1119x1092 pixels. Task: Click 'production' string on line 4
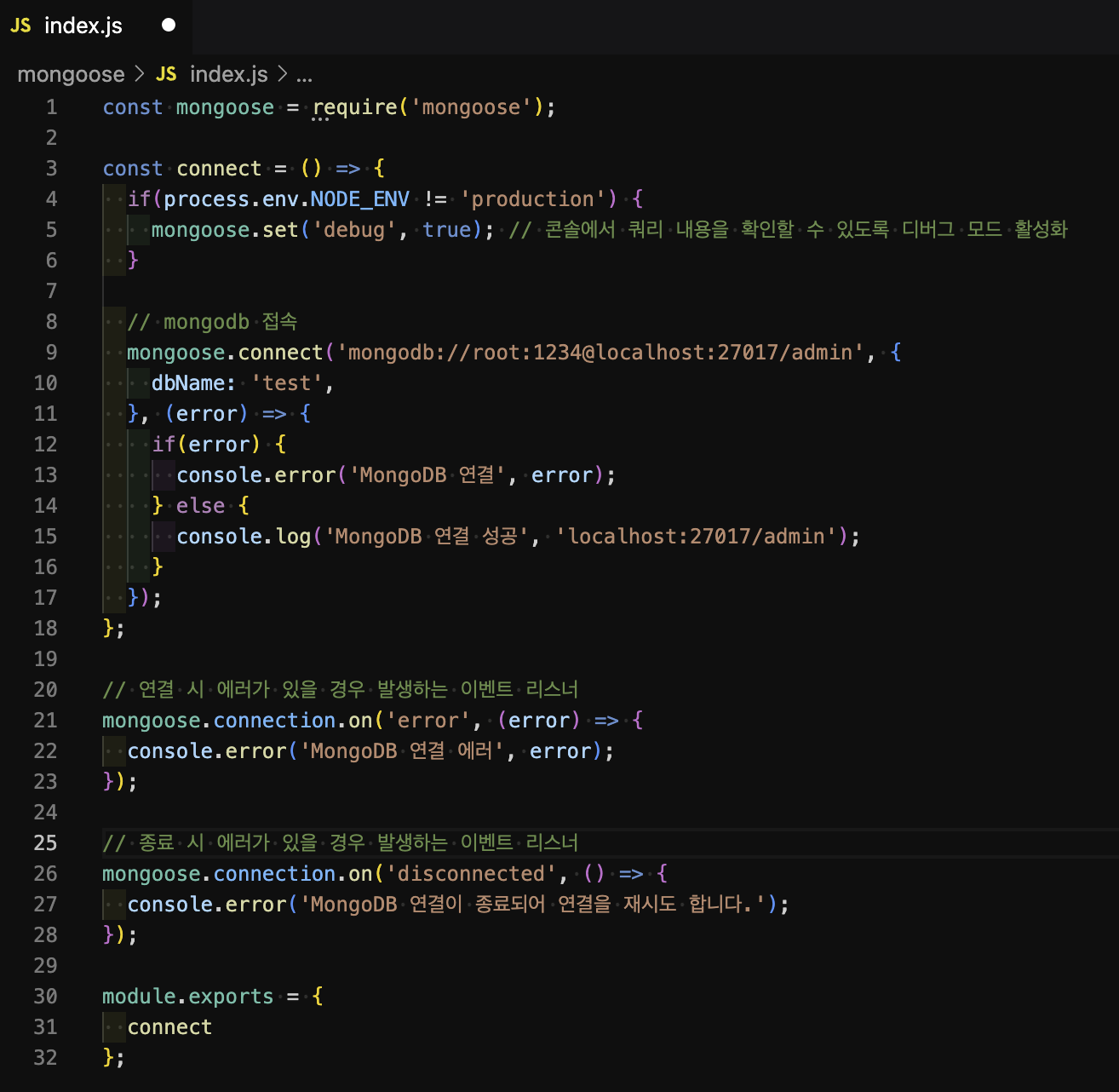pos(532,199)
